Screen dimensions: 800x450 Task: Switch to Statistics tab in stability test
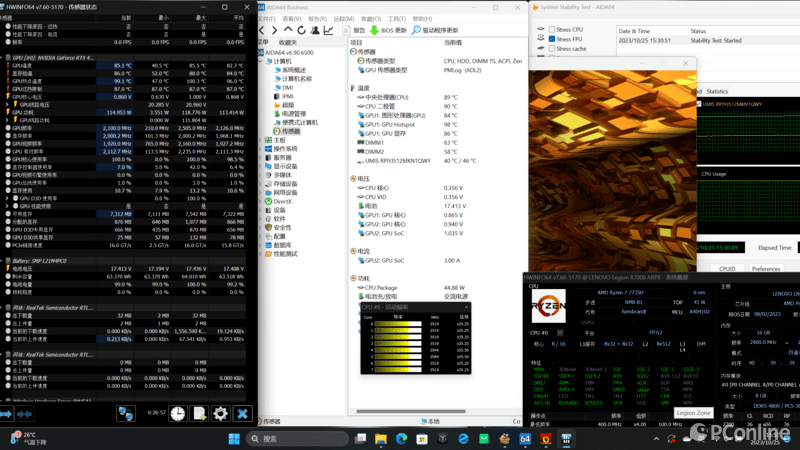(x=717, y=91)
